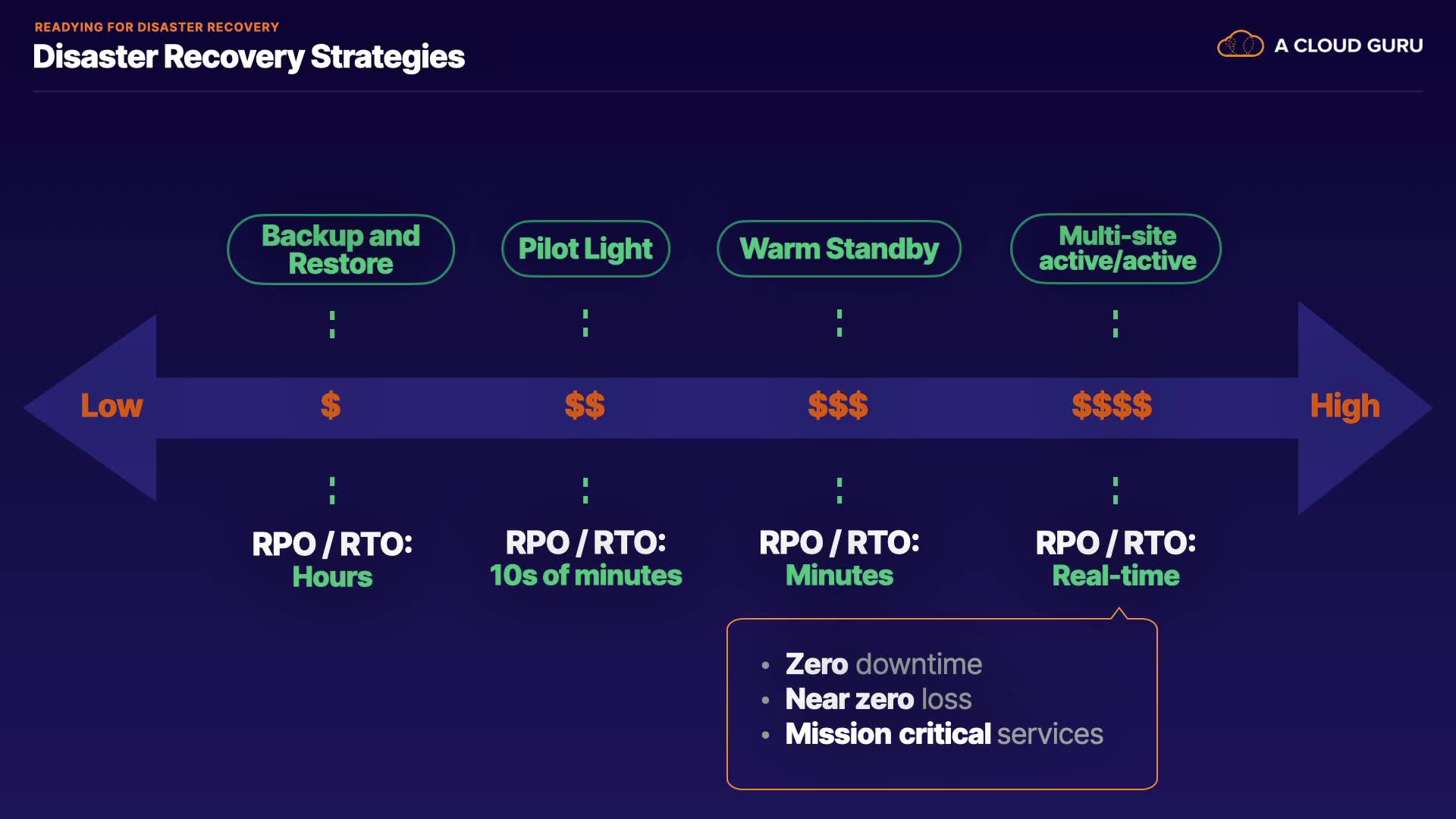
Task: Select the Backup and Restore pill
Action: coord(340,249)
